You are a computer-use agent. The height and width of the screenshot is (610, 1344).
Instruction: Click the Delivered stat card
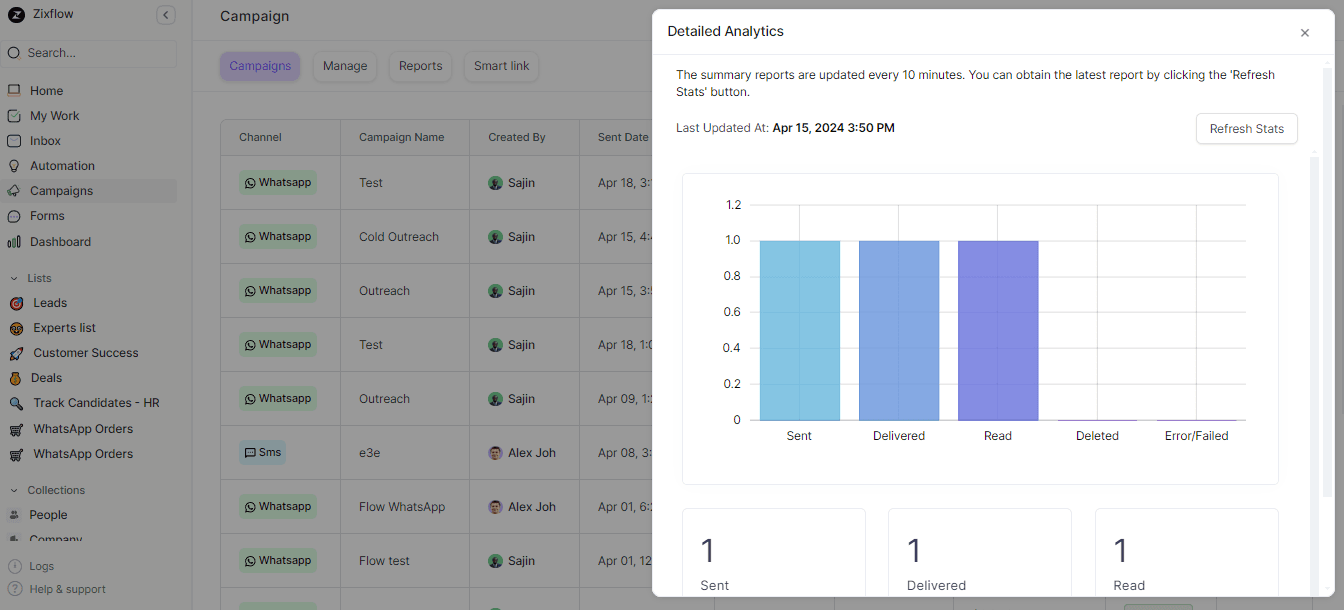(979, 555)
